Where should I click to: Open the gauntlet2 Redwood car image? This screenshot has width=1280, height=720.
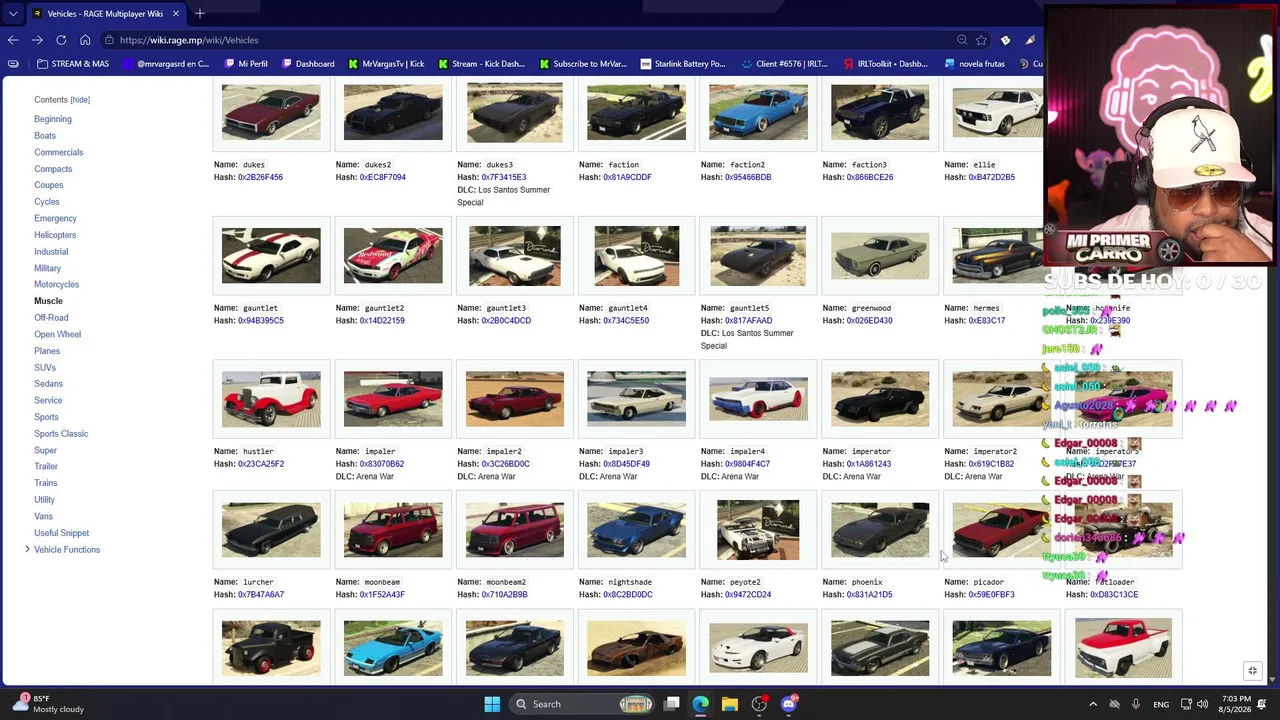[x=393, y=256]
